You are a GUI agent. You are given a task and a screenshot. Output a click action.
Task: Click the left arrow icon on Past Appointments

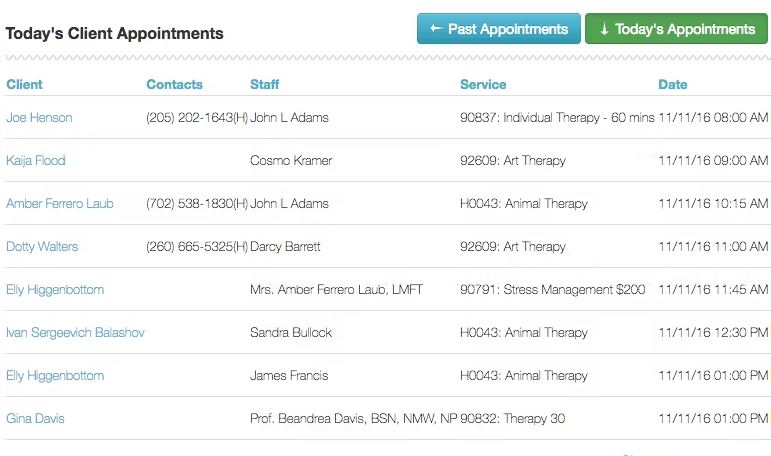[436, 29]
